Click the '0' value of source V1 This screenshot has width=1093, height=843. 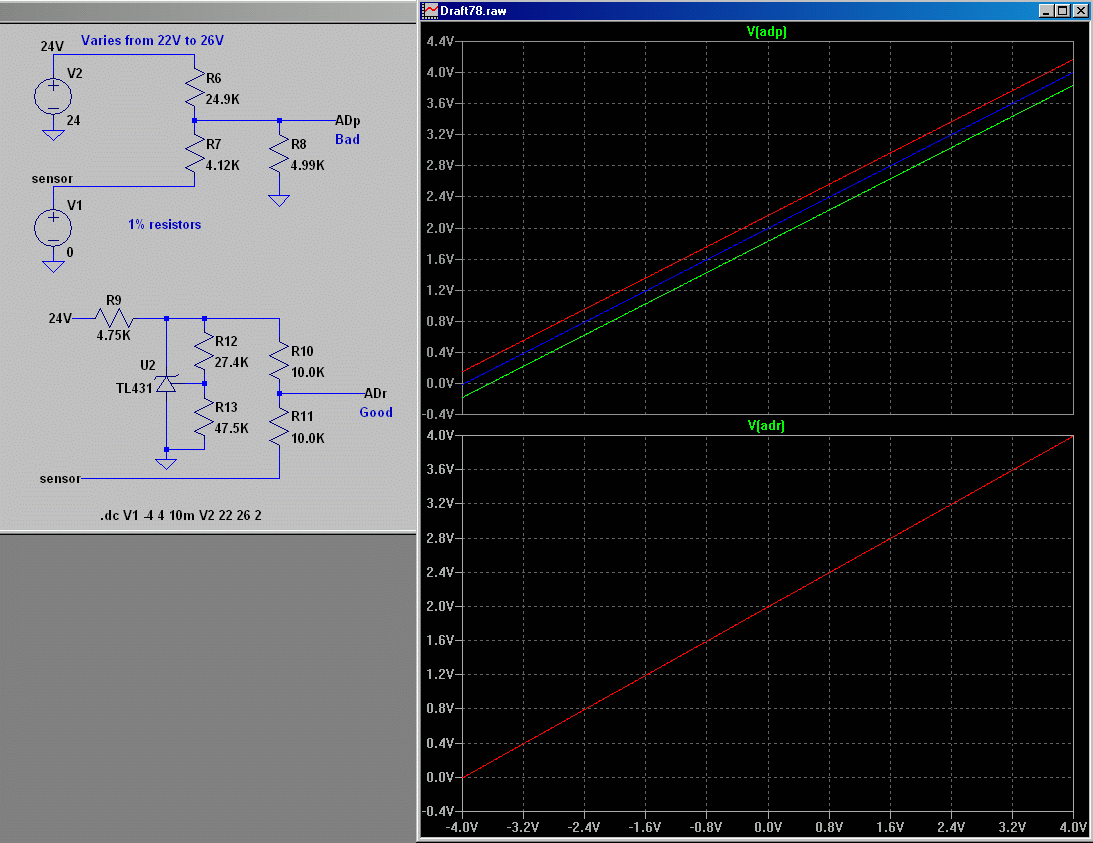pyautogui.click(x=70, y=252)
